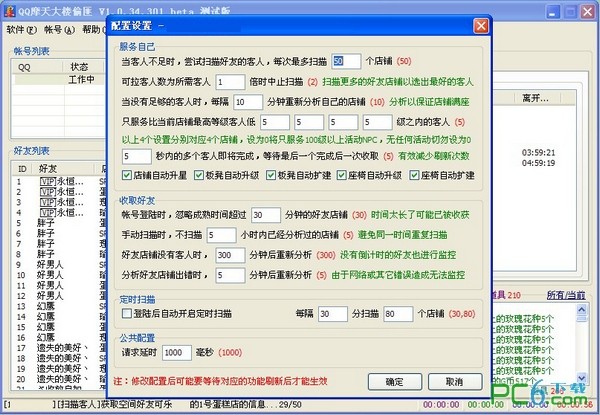This screenshot has height=415, width=600.
Task: Toggle 板凳自动扩建 checkbox
Action: [271, 175]
